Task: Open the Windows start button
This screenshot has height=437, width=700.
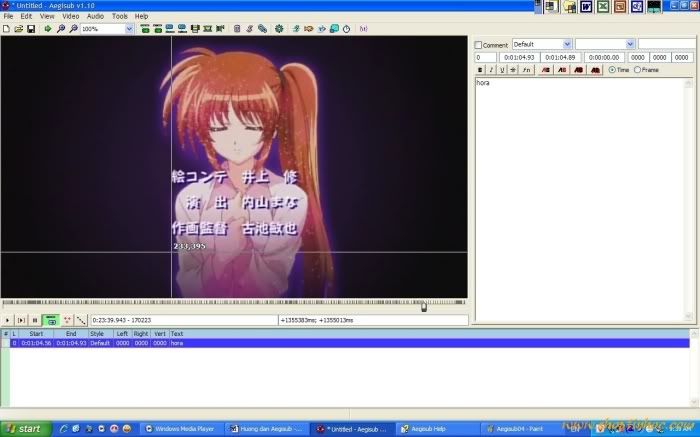Action: pyautogui.click(x=26, y=429)
